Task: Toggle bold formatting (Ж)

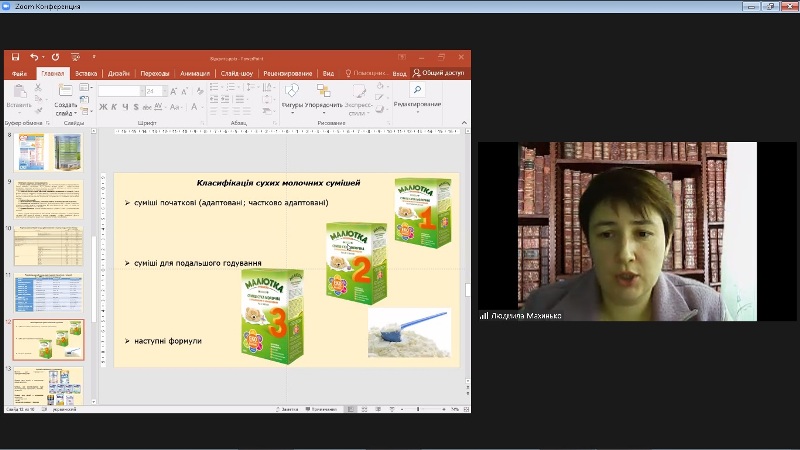Action: click(x=102, y=107)
